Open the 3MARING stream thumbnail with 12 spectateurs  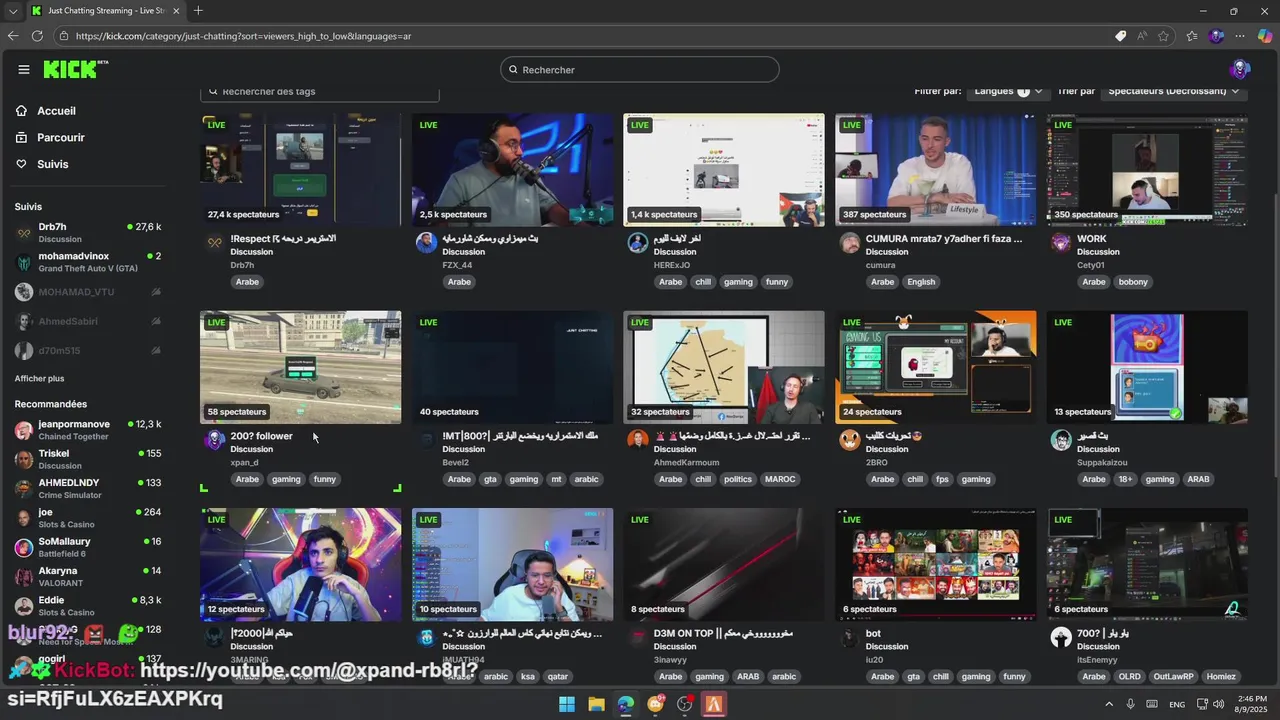(300, 564)
